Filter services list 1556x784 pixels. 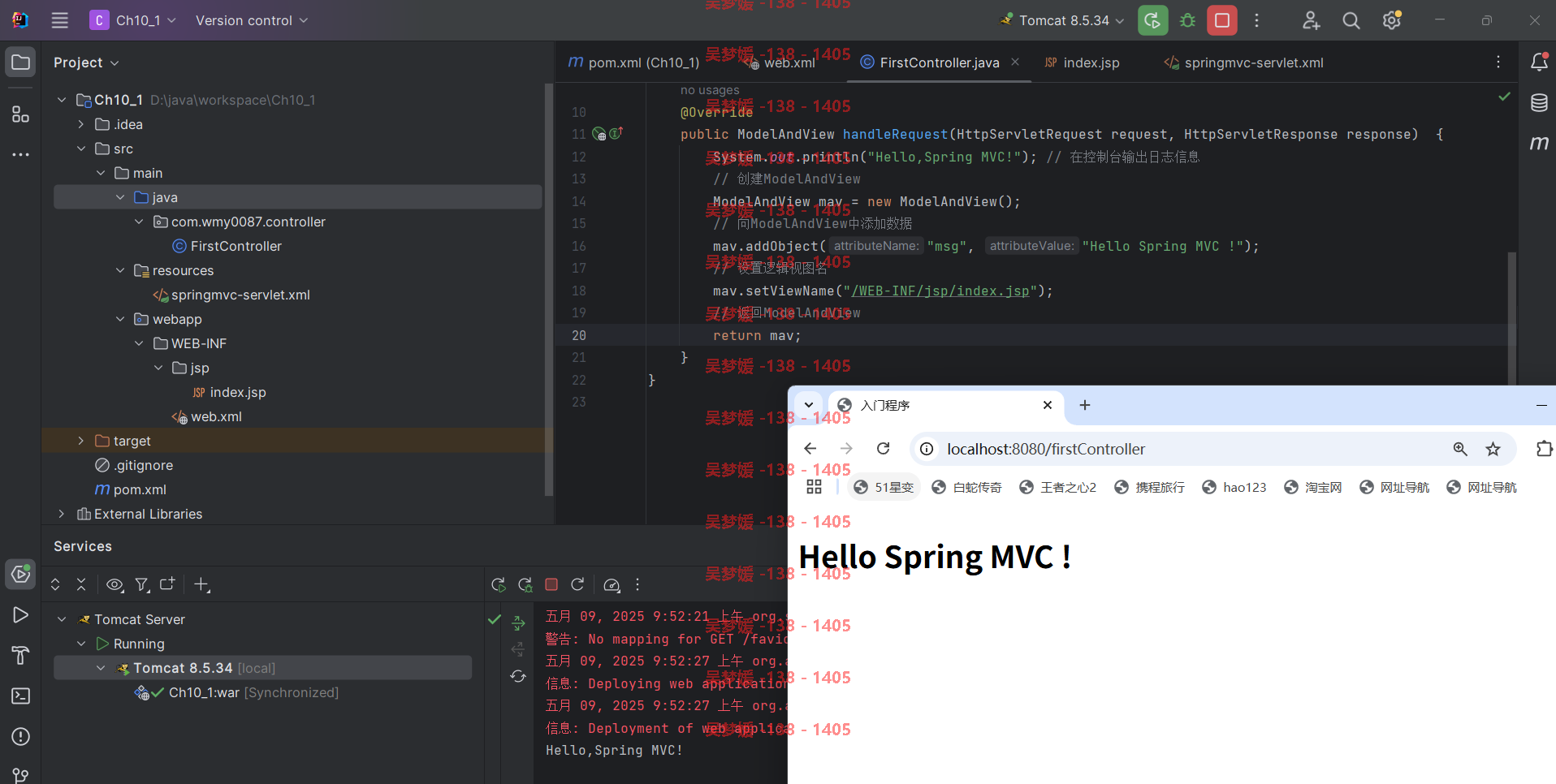(x=142, y=584)
